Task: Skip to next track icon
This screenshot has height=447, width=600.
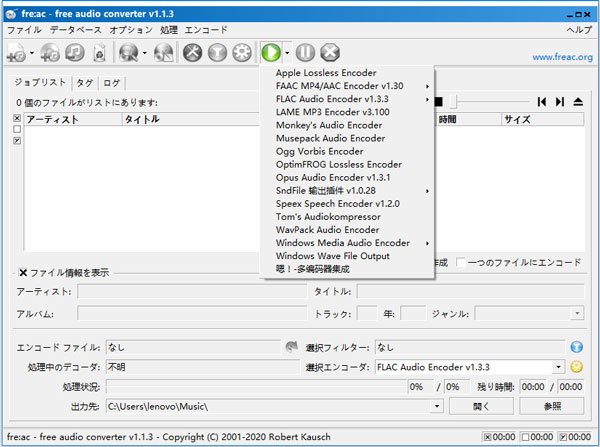Action: 560,102
